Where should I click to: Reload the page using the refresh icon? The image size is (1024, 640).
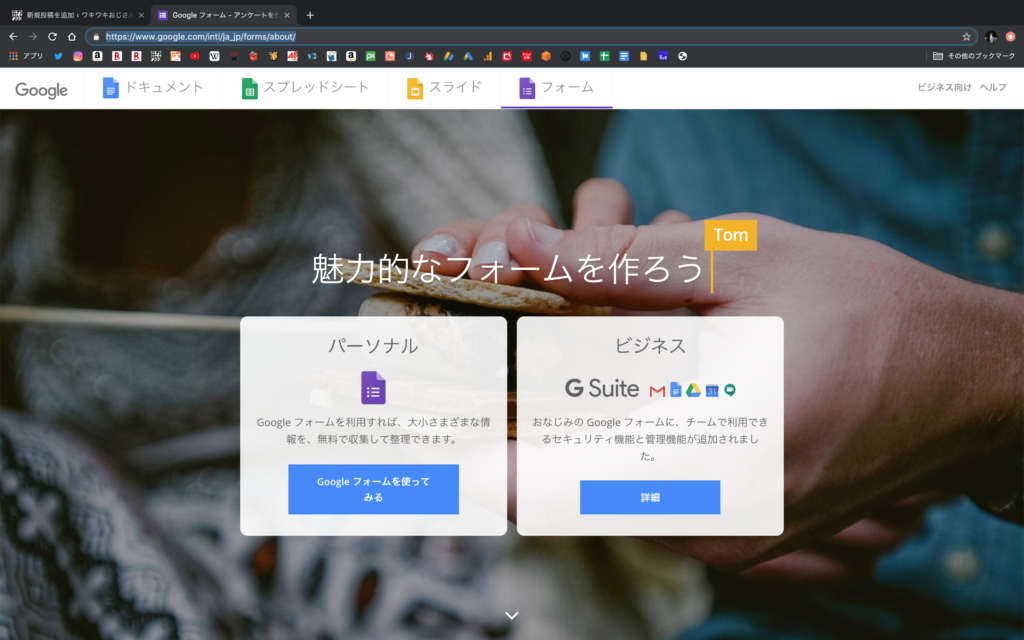52,36
